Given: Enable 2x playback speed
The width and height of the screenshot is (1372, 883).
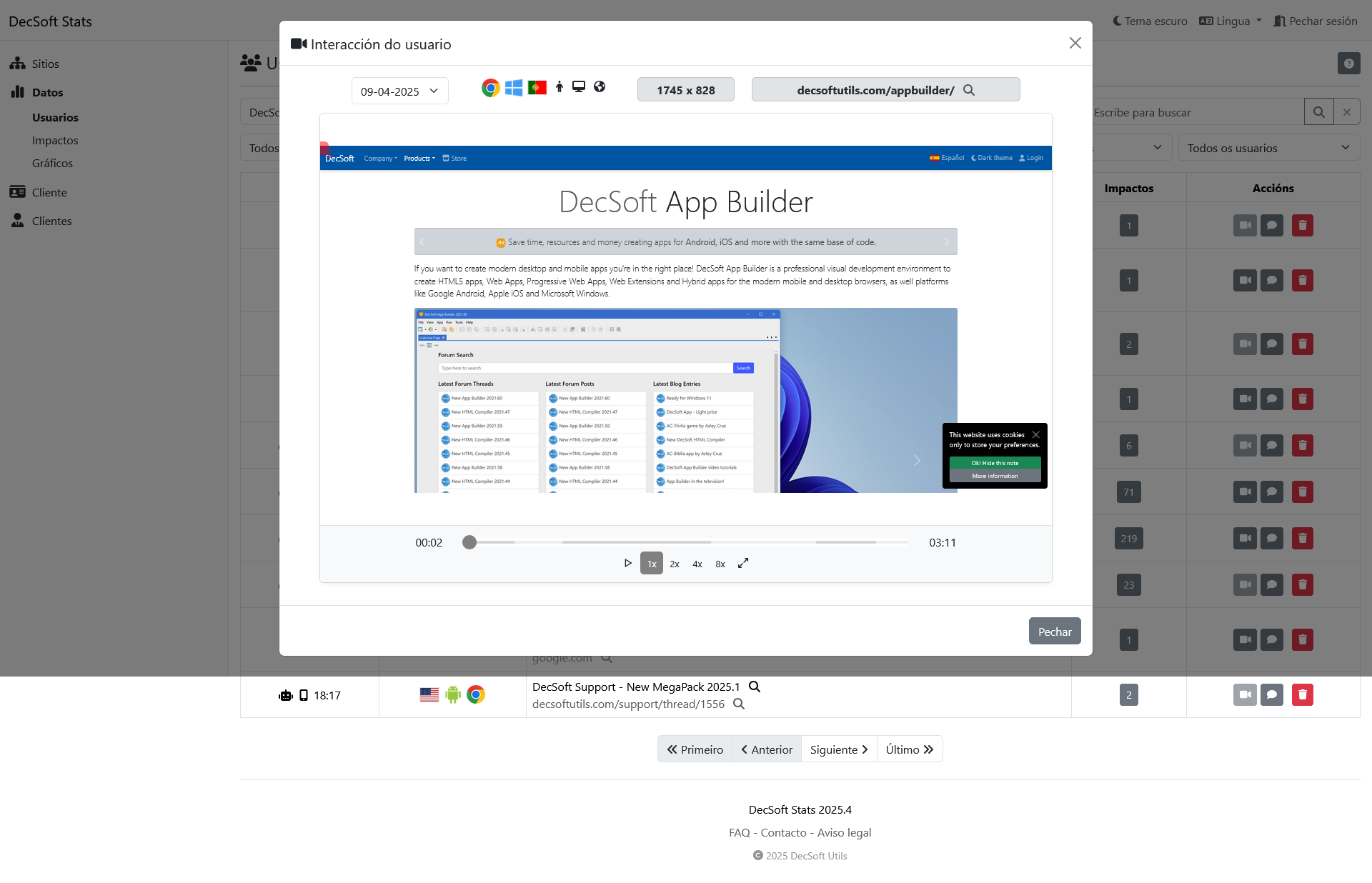Looking at the screenshot, I should (674, 564).
